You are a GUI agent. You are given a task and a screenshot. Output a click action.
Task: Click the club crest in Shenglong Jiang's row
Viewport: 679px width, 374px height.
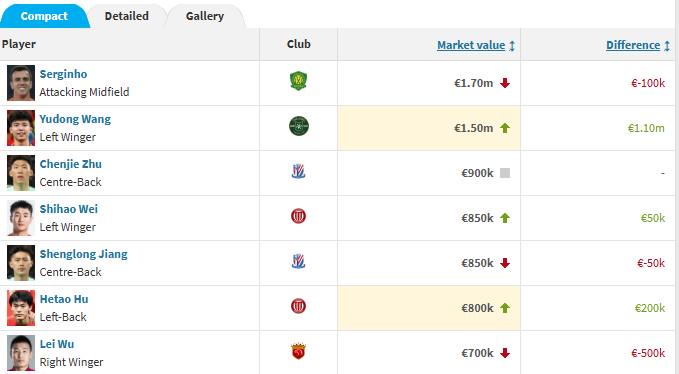click(298, 261)
